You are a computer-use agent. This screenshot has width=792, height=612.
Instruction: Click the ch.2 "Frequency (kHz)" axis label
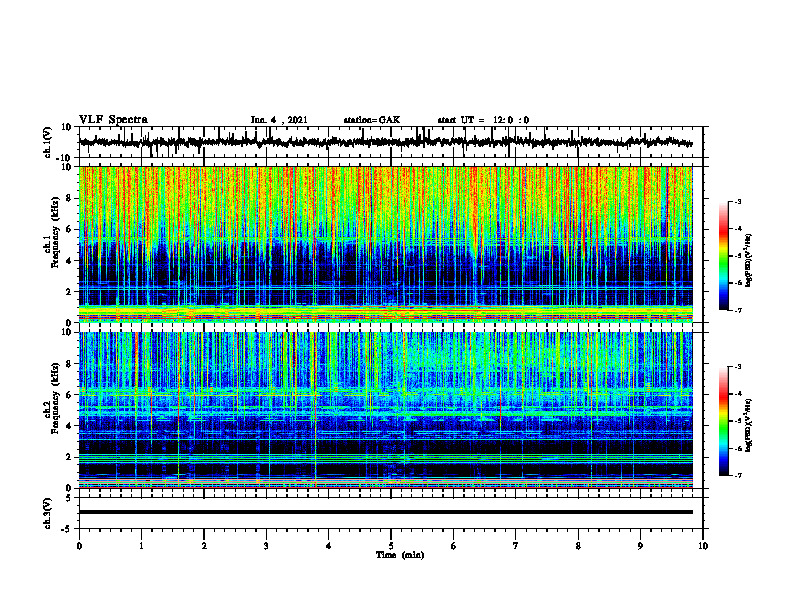(55, 398)
